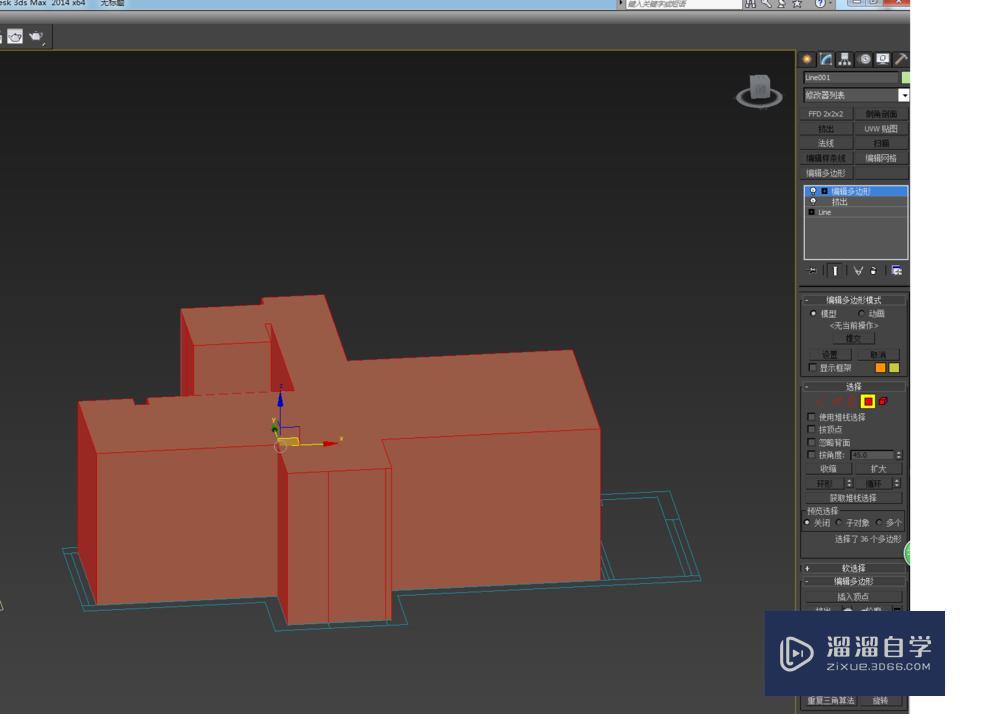This screenshot has width=1000, height=714.
Task: Open the 修改器列表 dropdown arrow
Action: (x=904, y=95)
